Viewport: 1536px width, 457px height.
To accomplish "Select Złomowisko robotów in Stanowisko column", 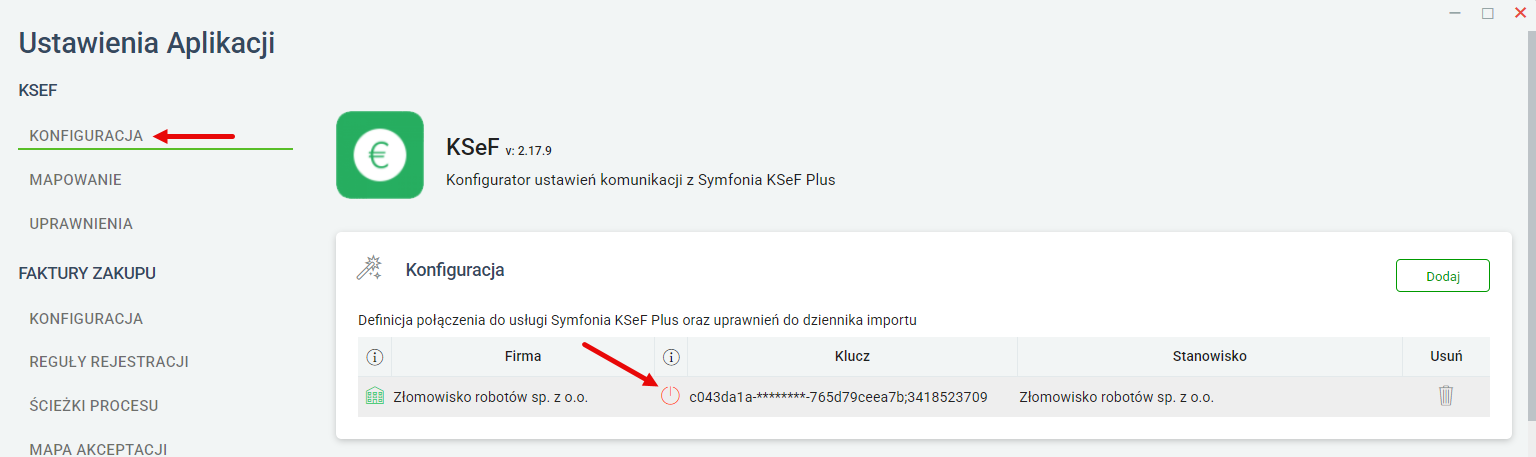I will point(1116,397).
